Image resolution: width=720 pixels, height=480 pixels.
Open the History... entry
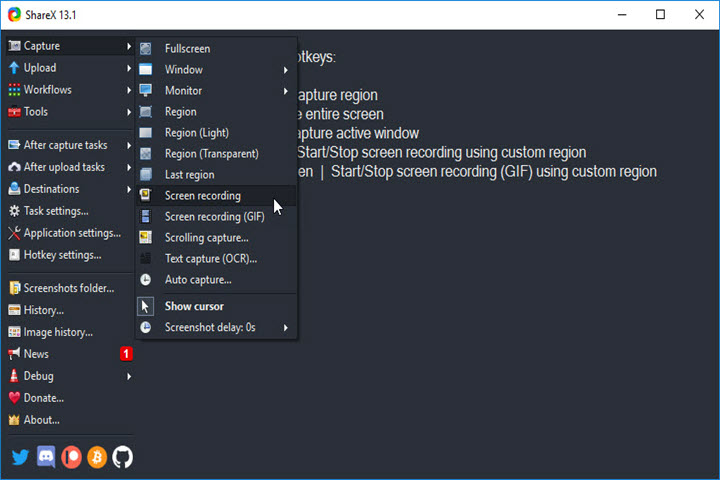(70, 310)
